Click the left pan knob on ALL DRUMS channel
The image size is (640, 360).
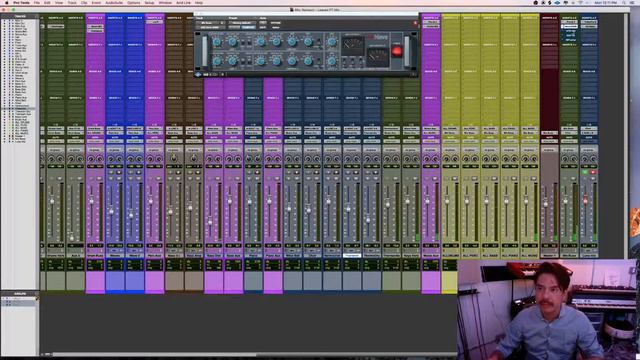point(447,158)
